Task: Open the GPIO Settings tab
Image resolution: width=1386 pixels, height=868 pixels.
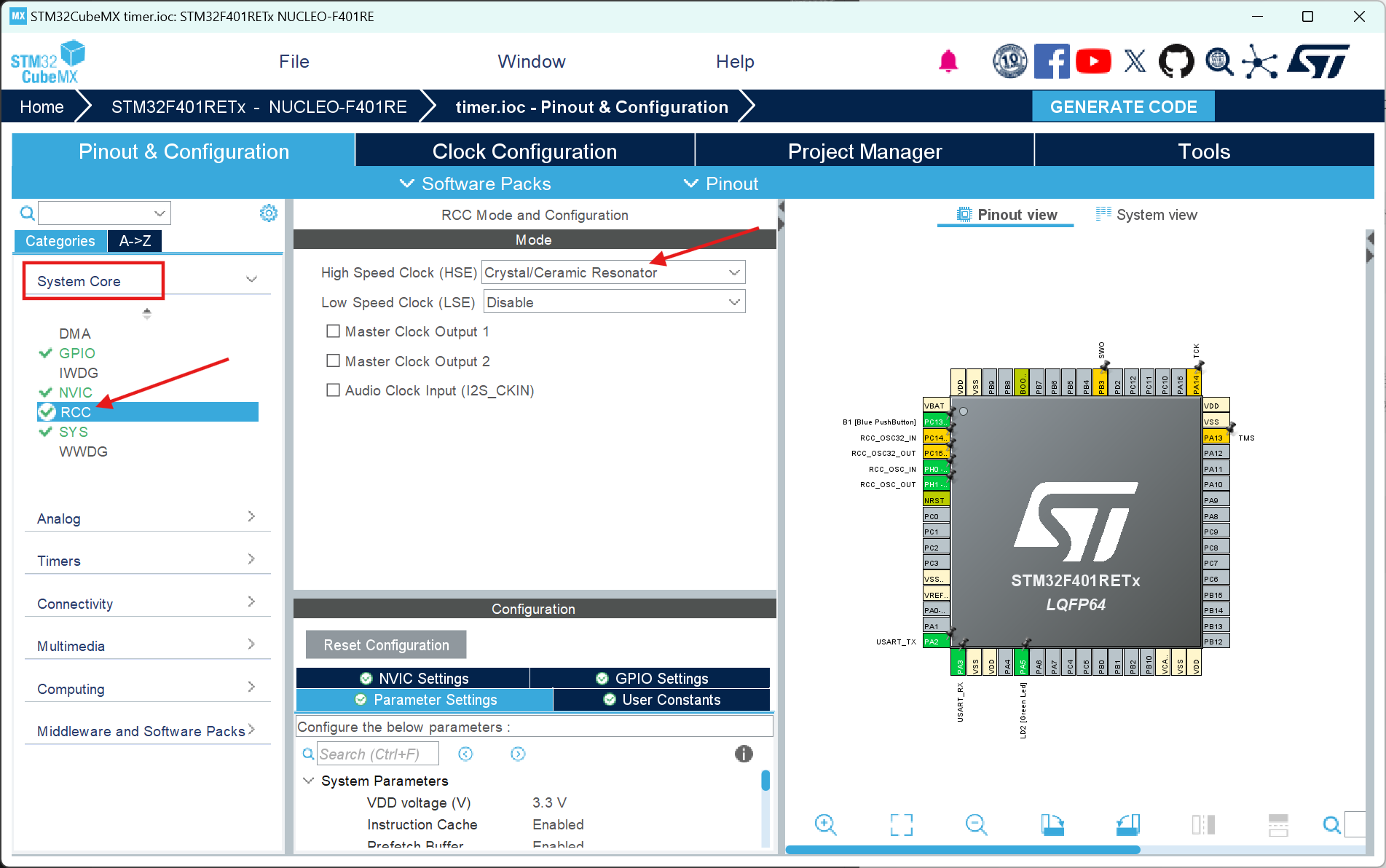Action: click(x=650, y=678)
